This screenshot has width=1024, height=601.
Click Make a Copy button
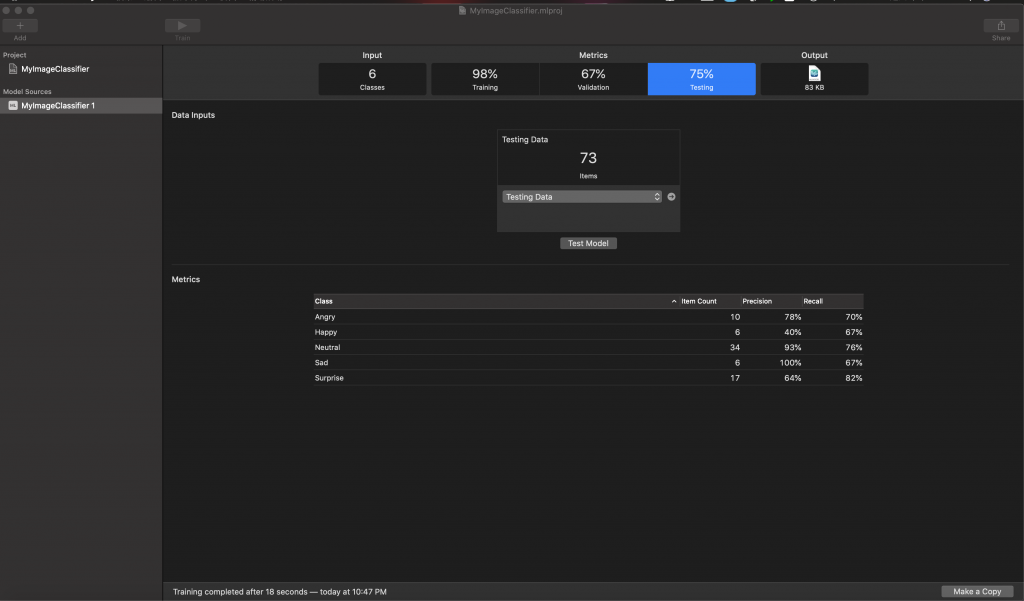tap(977, 591)
